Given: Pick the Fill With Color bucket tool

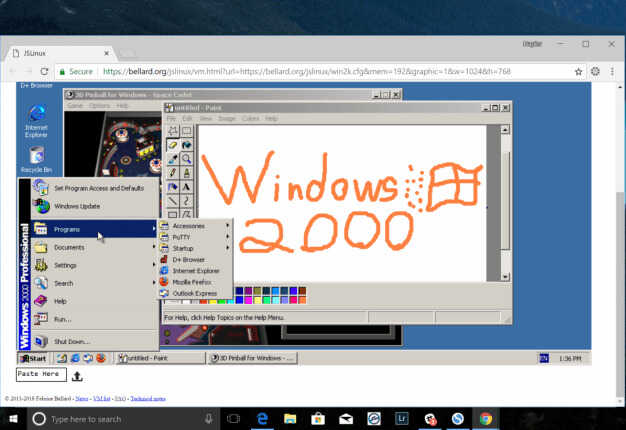Looking at the screenshot, I should tap(186, 145).
